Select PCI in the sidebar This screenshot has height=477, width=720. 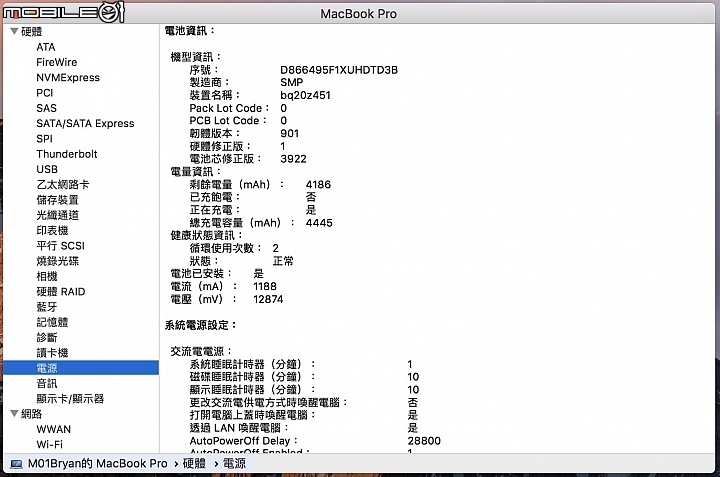45,93
